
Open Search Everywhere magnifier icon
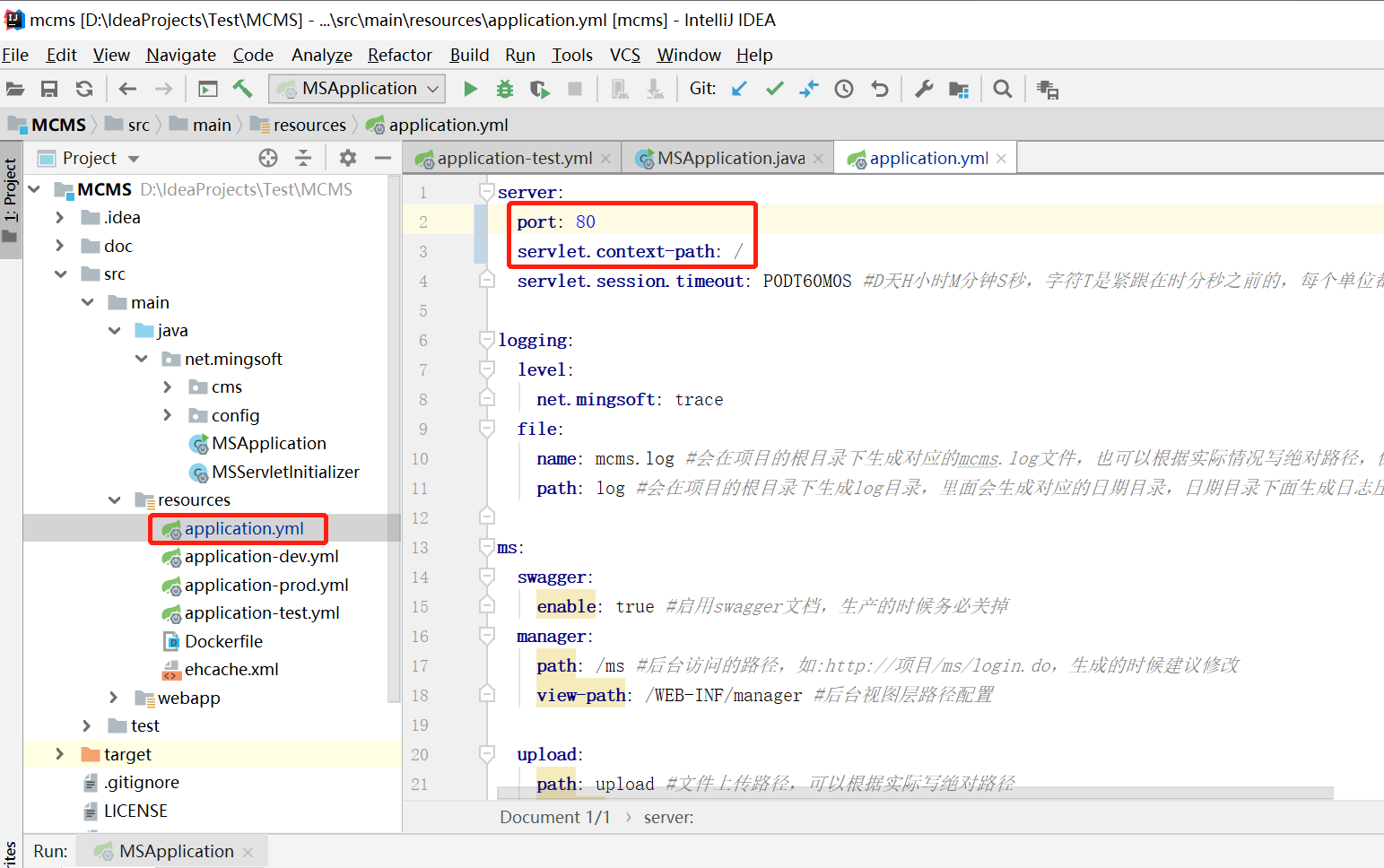coord(1003,88)
